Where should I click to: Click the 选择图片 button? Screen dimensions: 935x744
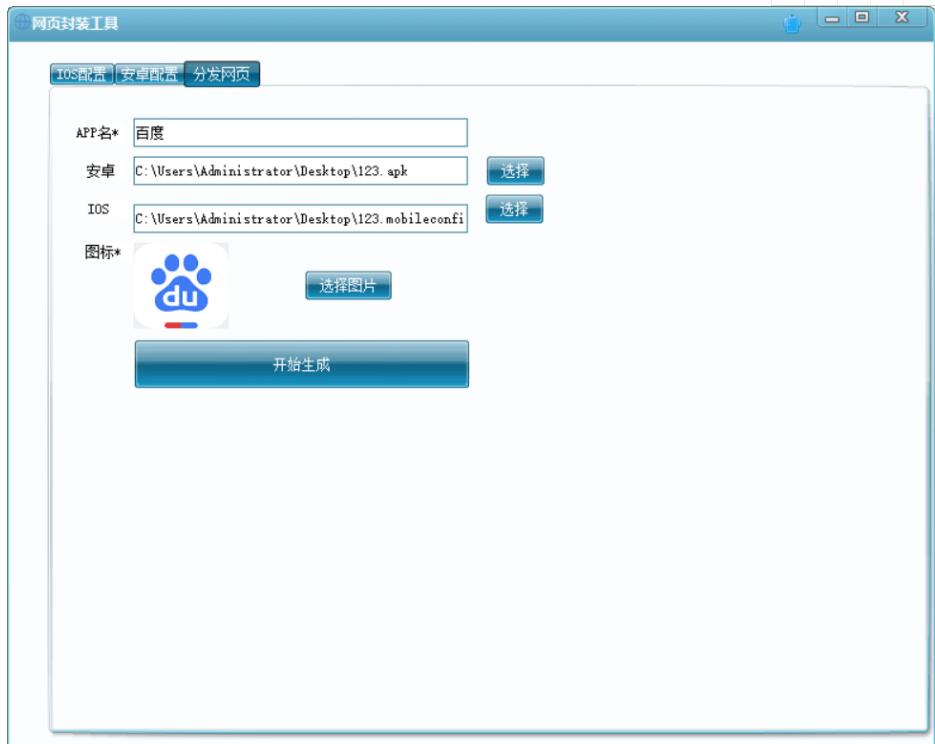[x=348, y=286]
